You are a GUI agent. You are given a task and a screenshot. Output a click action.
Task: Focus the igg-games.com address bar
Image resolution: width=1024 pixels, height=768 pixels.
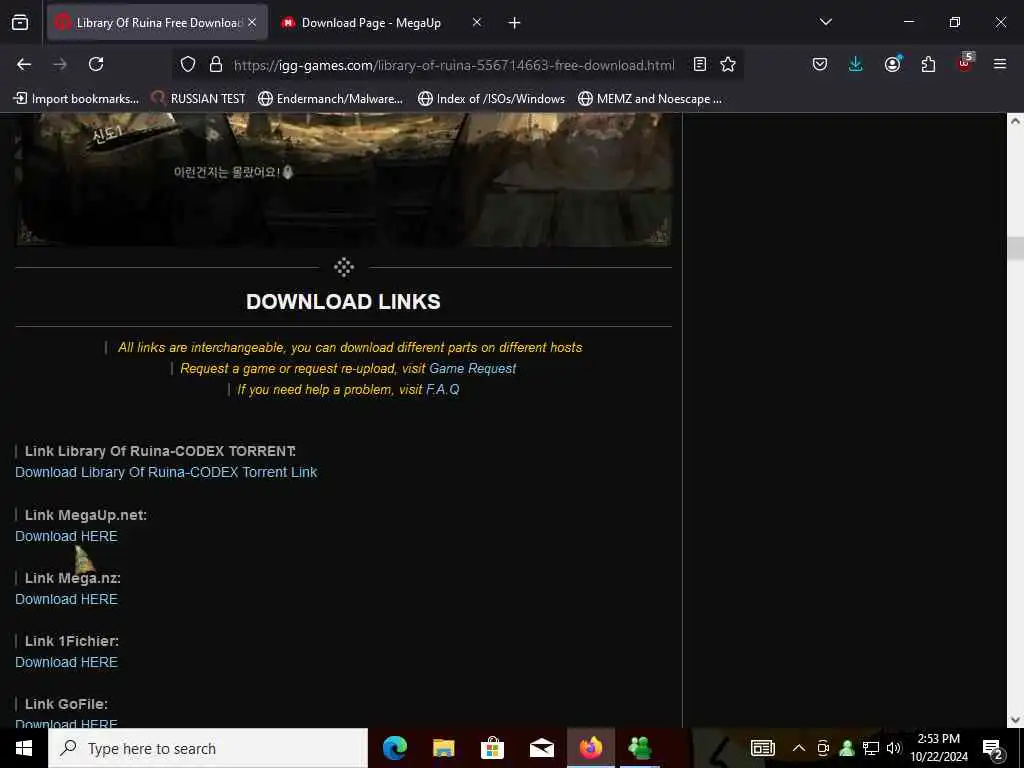coord(454,65)
